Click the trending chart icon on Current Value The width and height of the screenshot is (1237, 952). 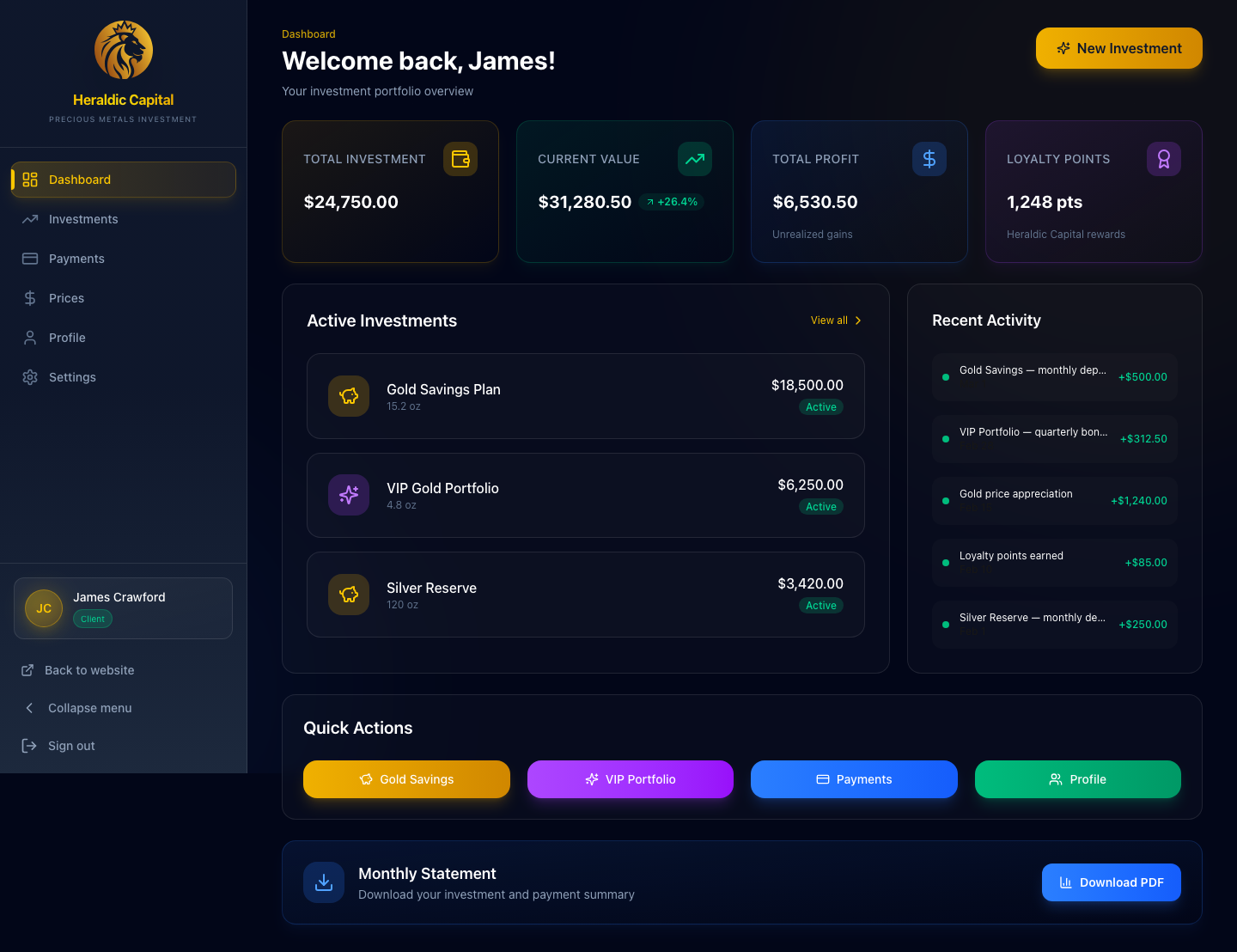(695, 159)
